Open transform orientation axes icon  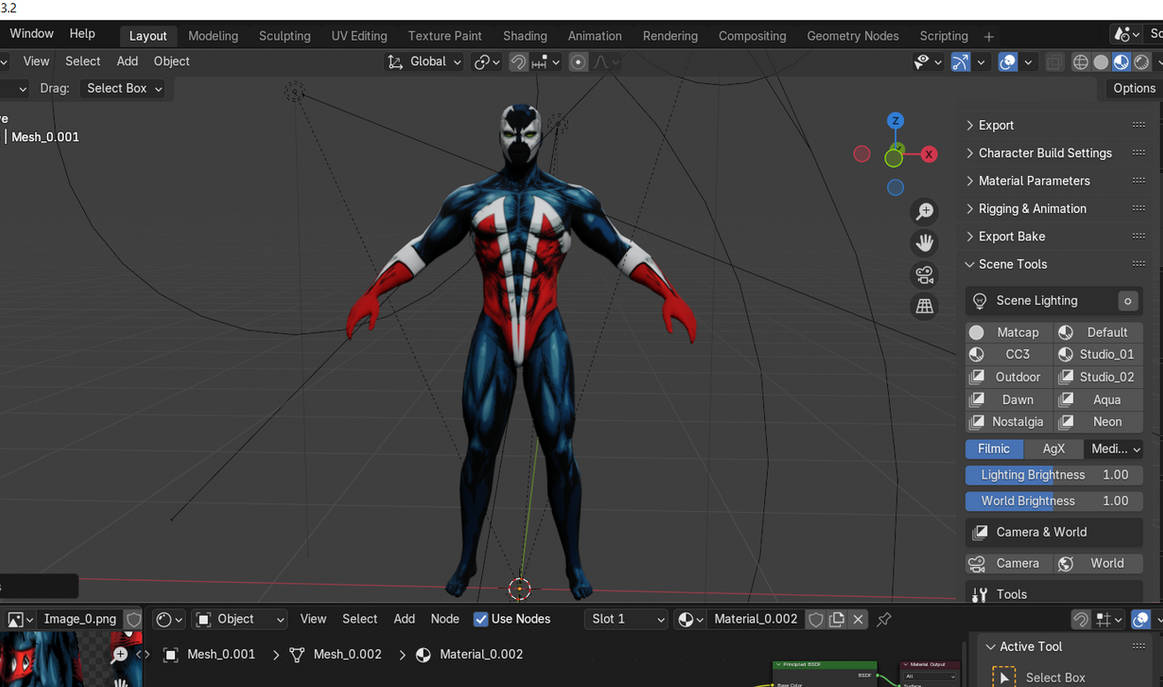pos(395,62)
